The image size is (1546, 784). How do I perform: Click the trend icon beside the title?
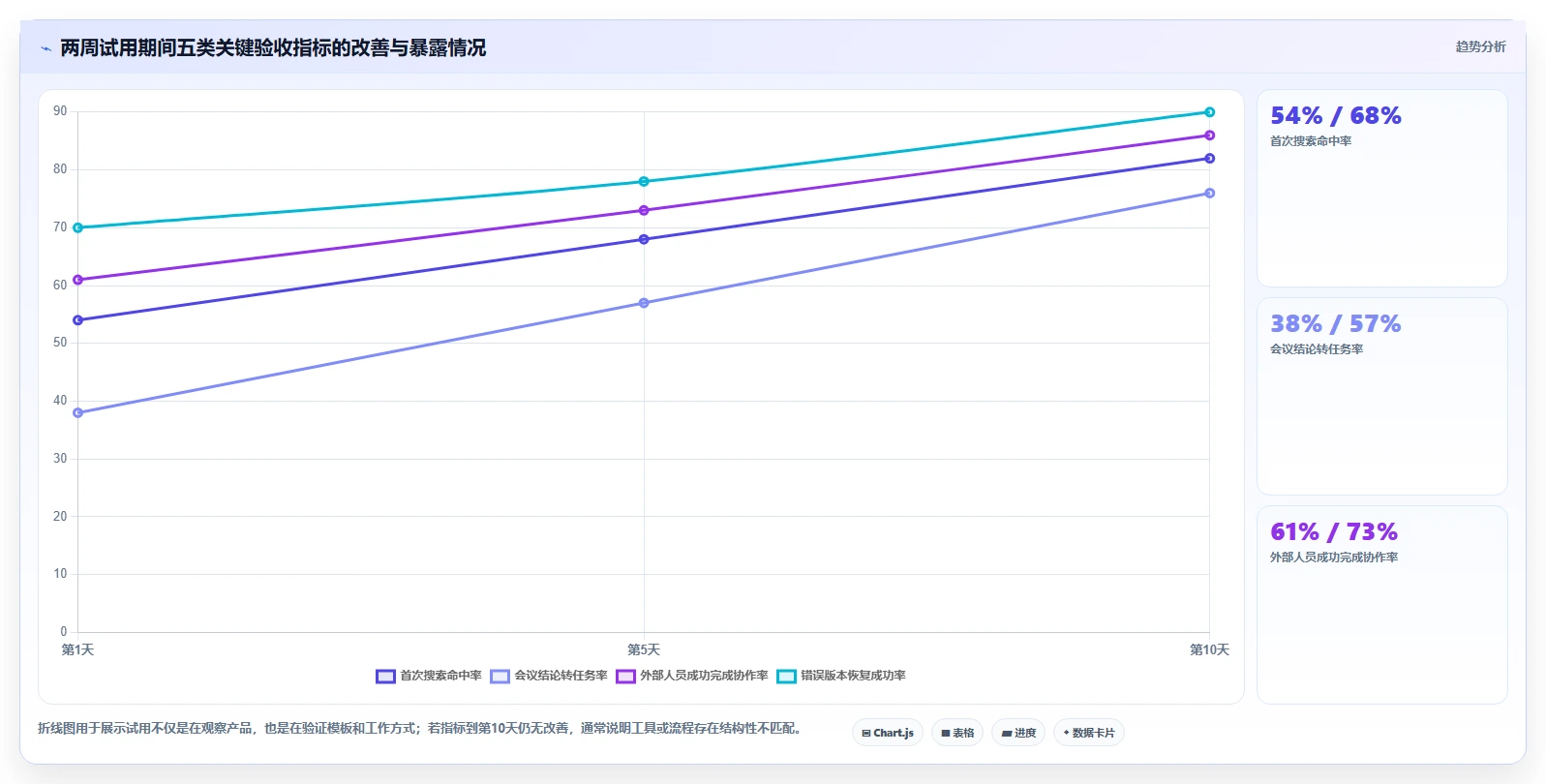[x=45, y=48]
